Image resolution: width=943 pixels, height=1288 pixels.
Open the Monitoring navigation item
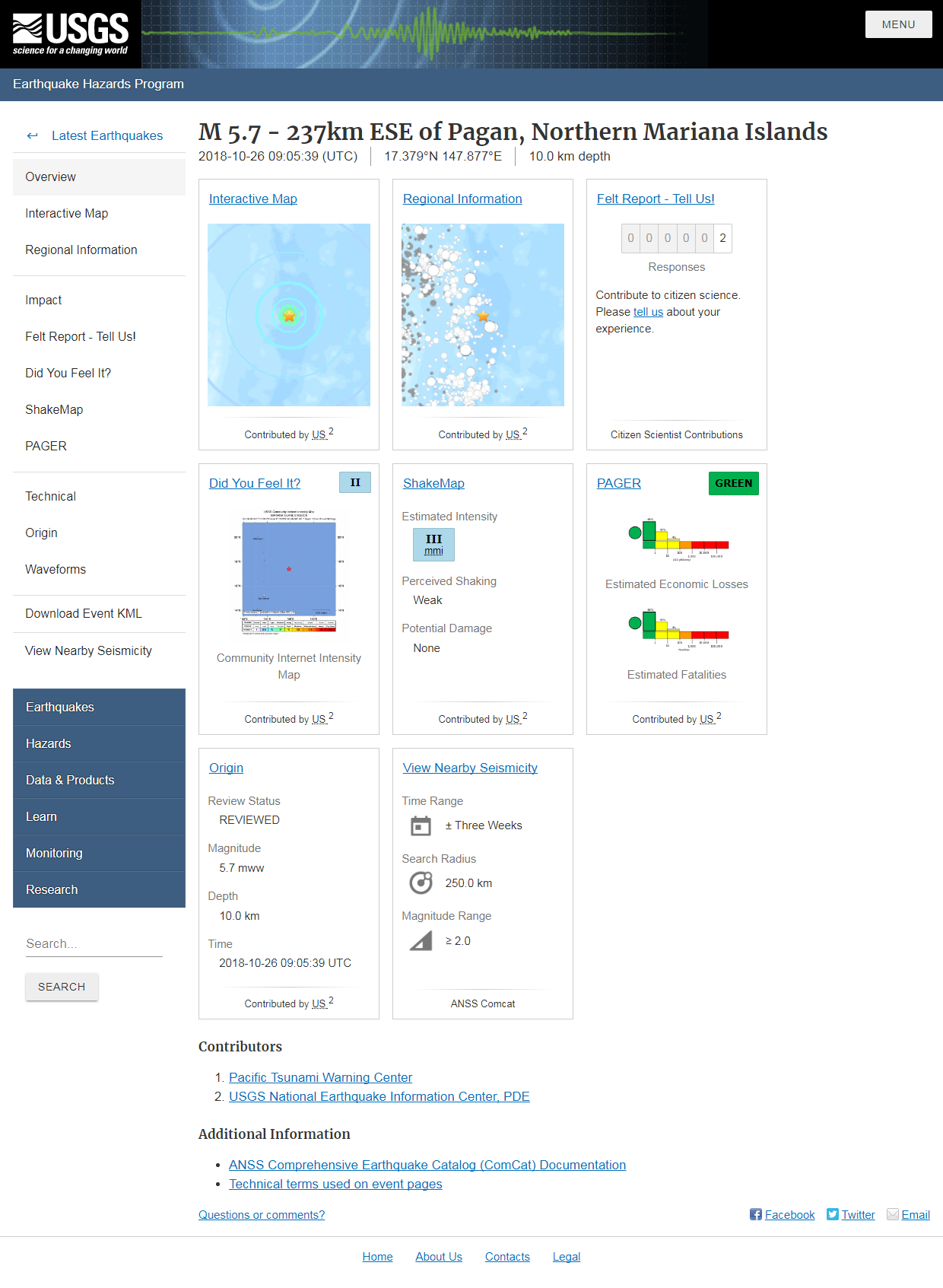pyautogui.click(x=99, y=853)
